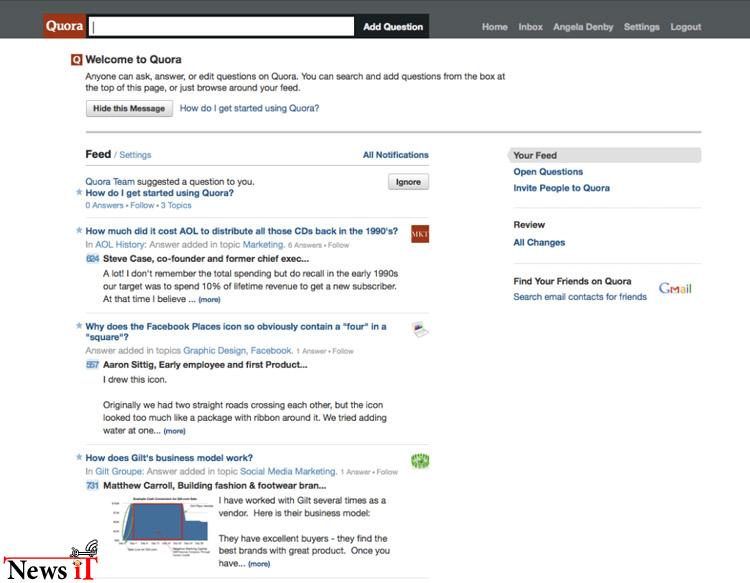
Task: Open the MKT topic icon on the AOL question
Action: (420, 234)
